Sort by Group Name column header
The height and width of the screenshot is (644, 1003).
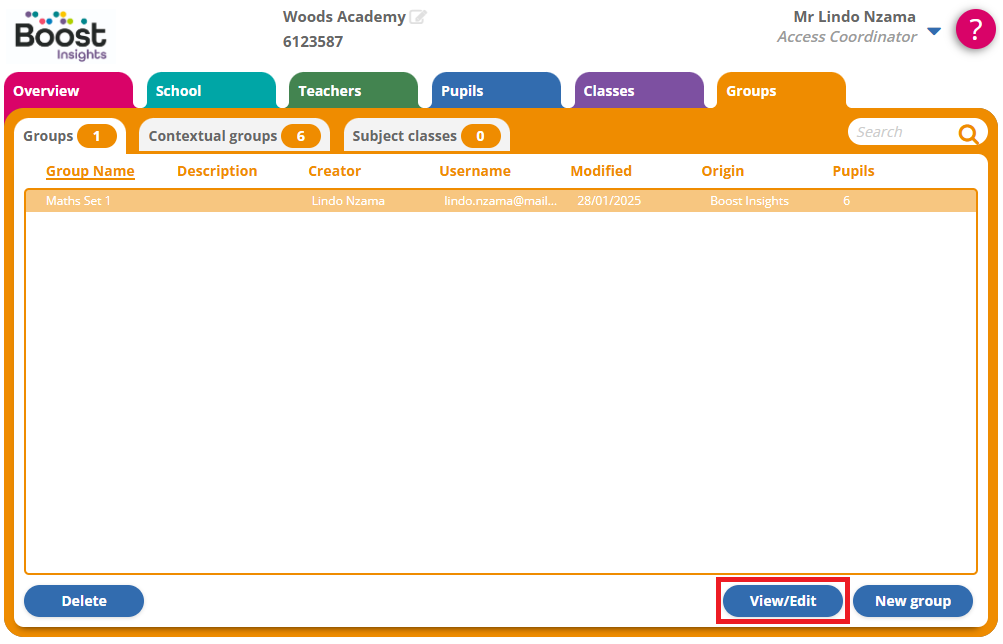(x=90, y=171)
